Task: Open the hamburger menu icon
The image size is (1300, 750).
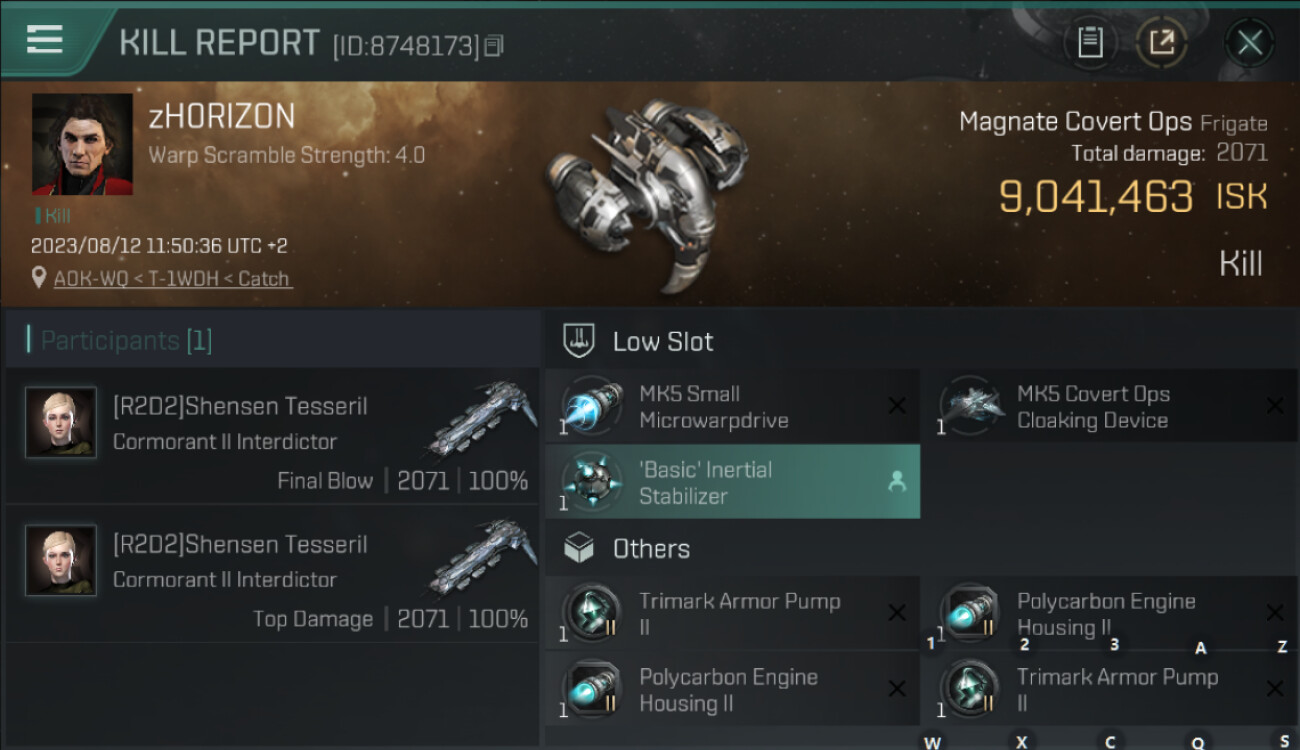Action: pyautogui.click(x=45, y=40)
